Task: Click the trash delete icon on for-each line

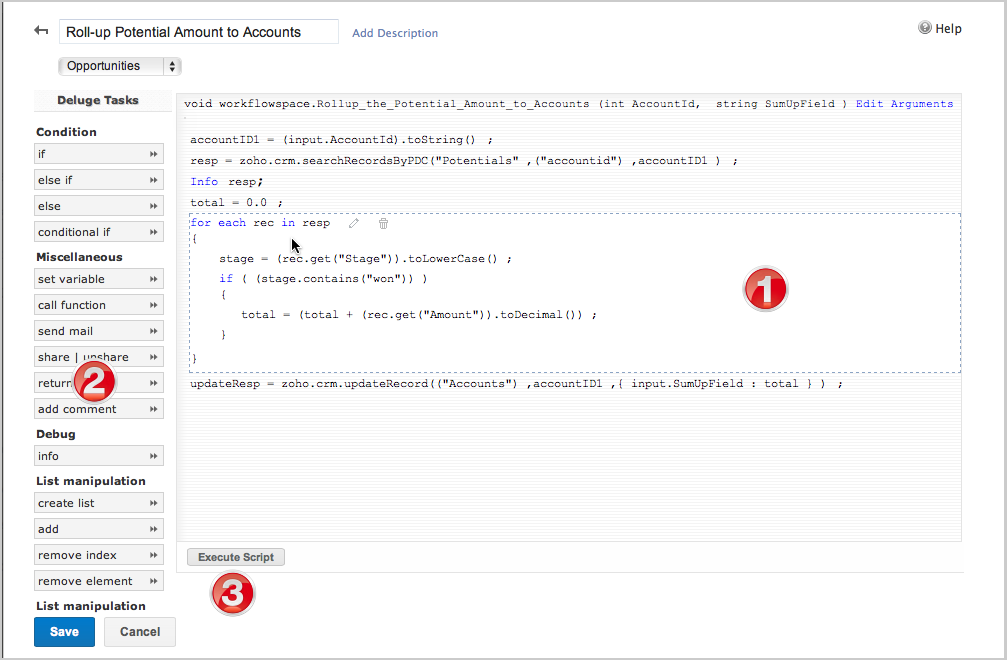Action: click(x=383, y=223)
